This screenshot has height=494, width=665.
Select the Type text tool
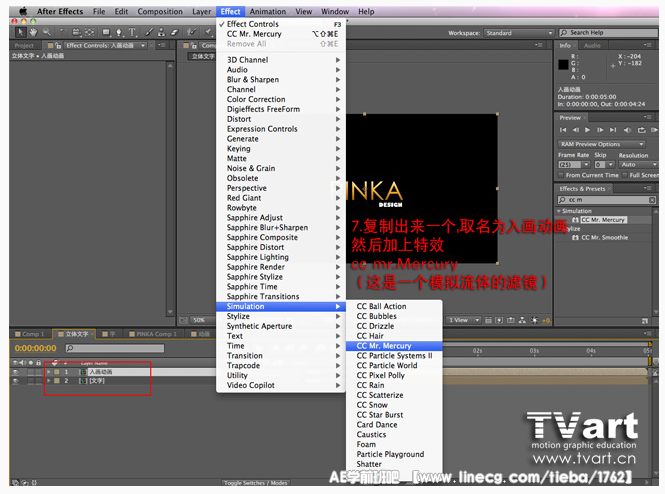coord(132,32)
